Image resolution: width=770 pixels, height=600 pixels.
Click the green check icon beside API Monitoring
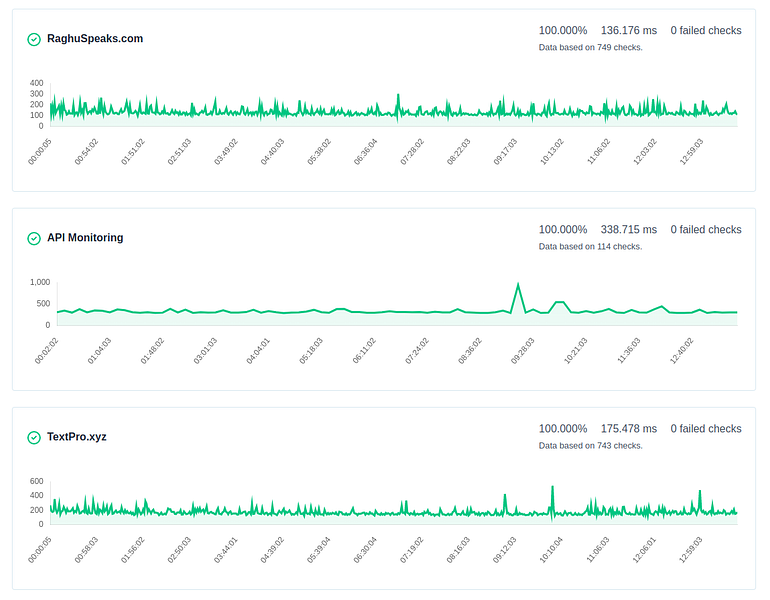[x=34, y=238]
